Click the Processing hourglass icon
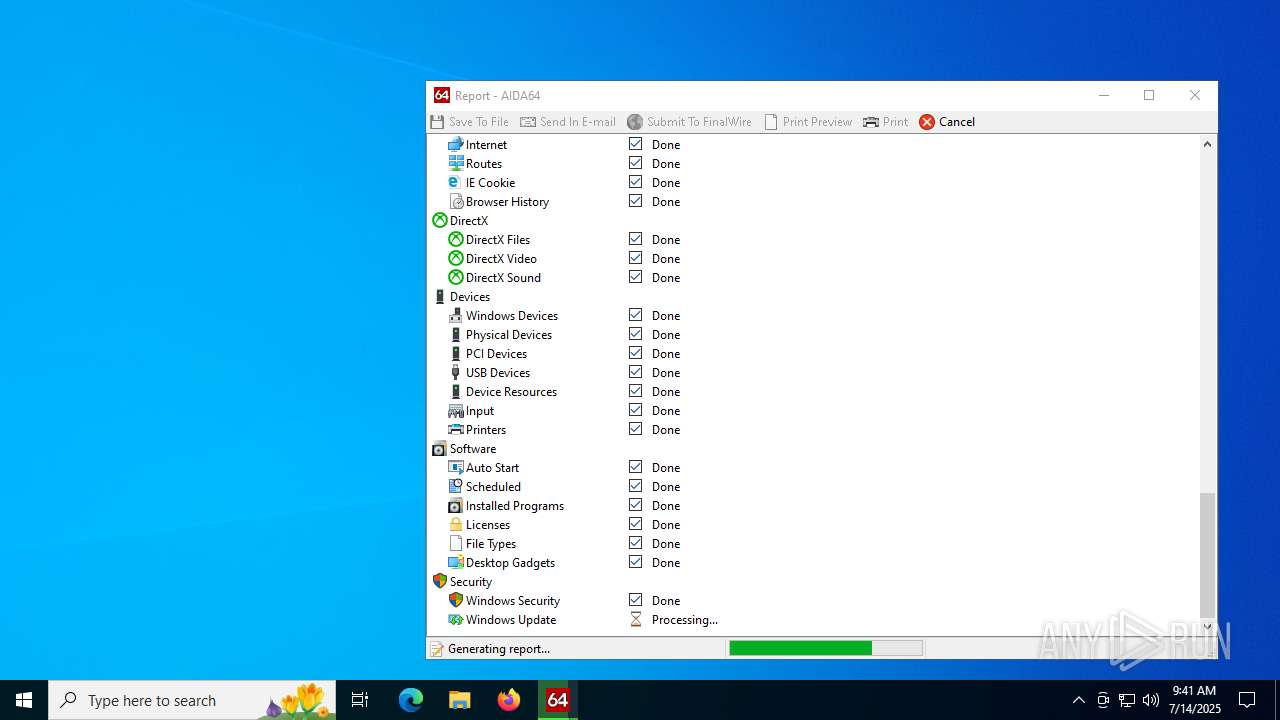This screenshot has height=720, width=1280. (635, 619)
